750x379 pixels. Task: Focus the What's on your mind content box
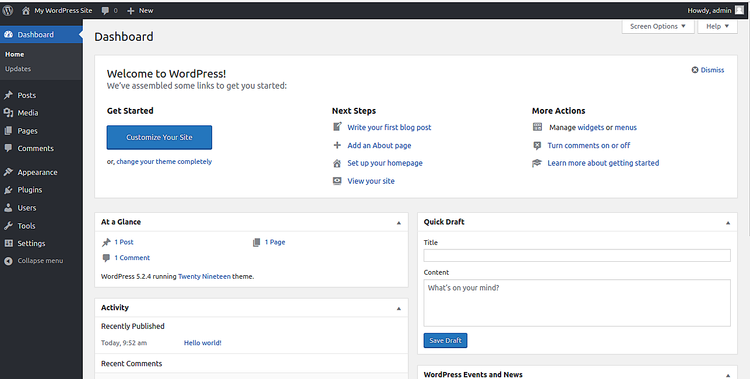pyautogui.click(x=577, y=303)
